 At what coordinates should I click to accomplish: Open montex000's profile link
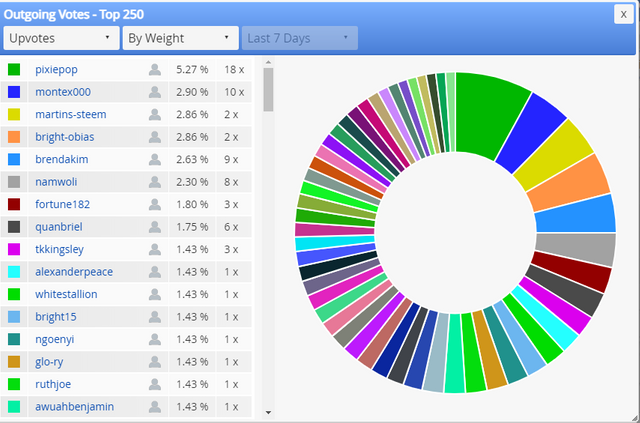tap(63, 92)
